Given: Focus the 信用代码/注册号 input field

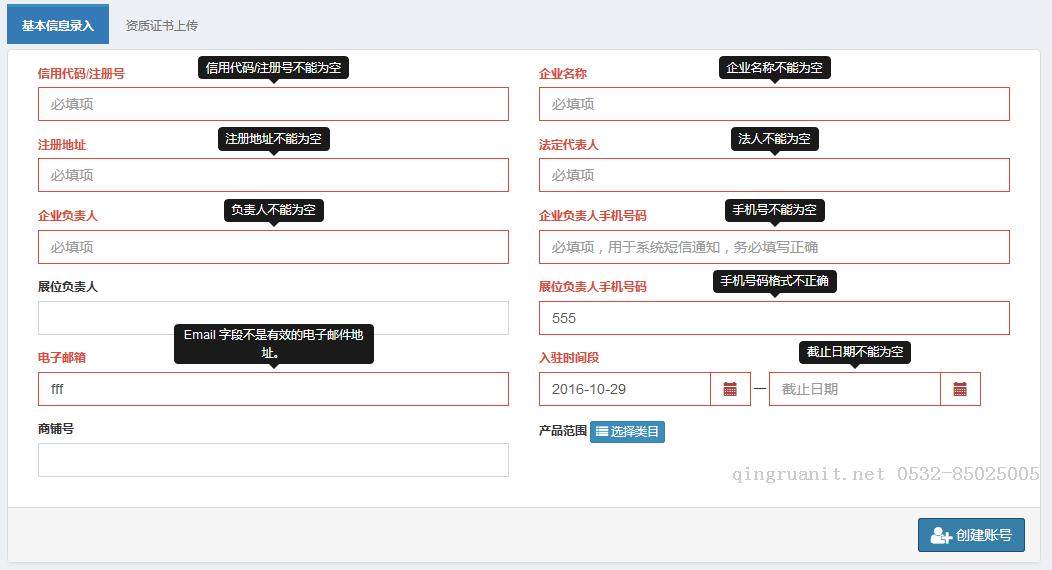Looking at the screenshot, I should (273, 104).
